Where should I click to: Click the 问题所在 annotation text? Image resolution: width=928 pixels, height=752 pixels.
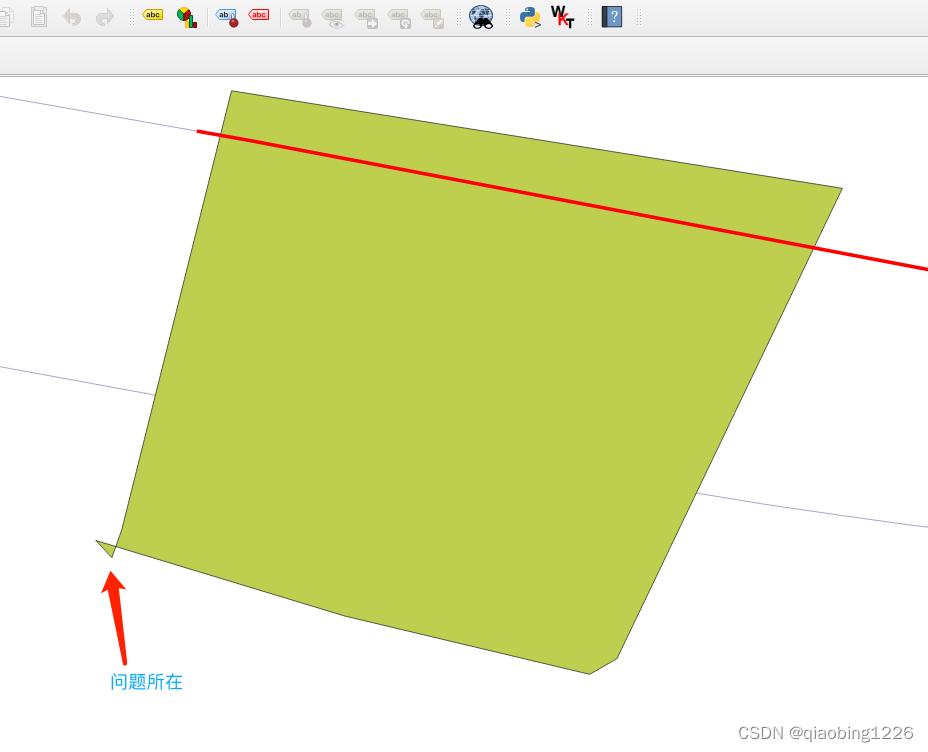coord(146,682)
